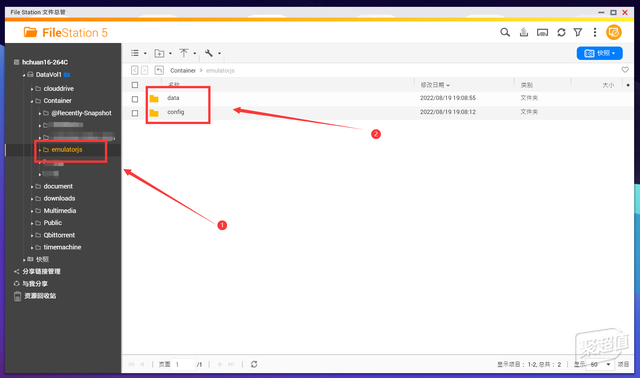The height and width of the screenshot is (378, 640).
Task: Go forward with the right navigation arrow
Action: (x=144, y=70)
